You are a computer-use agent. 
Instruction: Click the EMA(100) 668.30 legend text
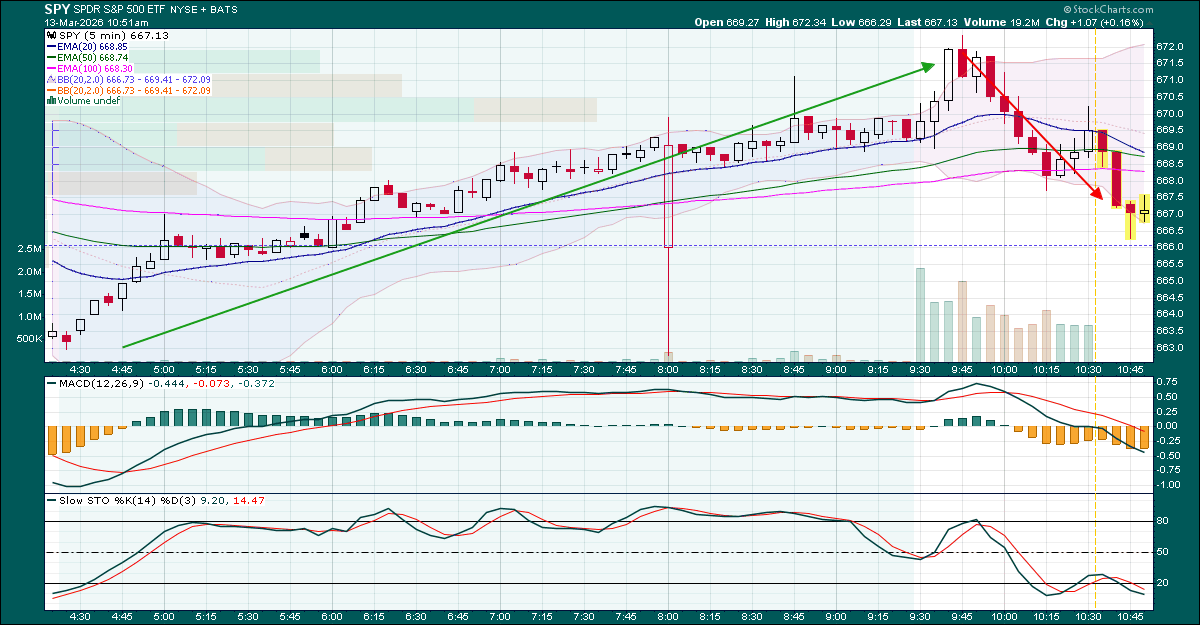tap(95, 68)
